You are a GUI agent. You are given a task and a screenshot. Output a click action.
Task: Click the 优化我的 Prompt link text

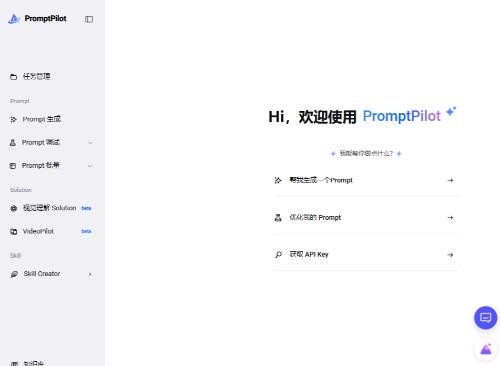(x=315, y=218)
